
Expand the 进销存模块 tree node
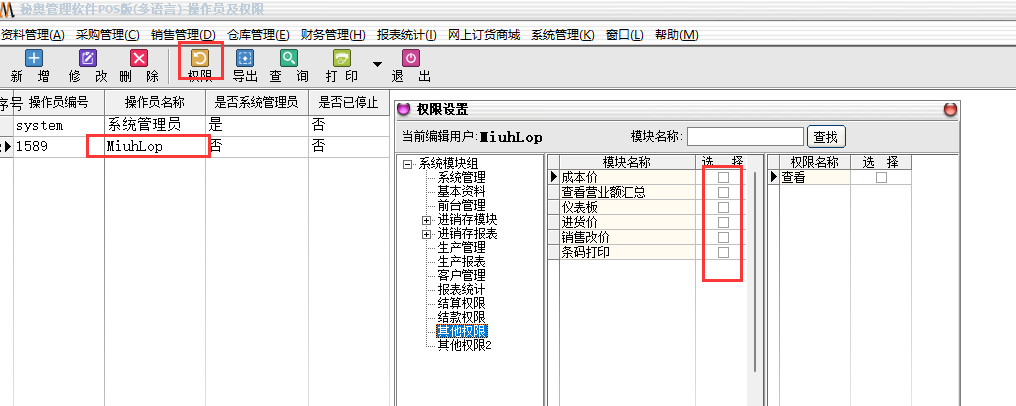coord(426,219)
